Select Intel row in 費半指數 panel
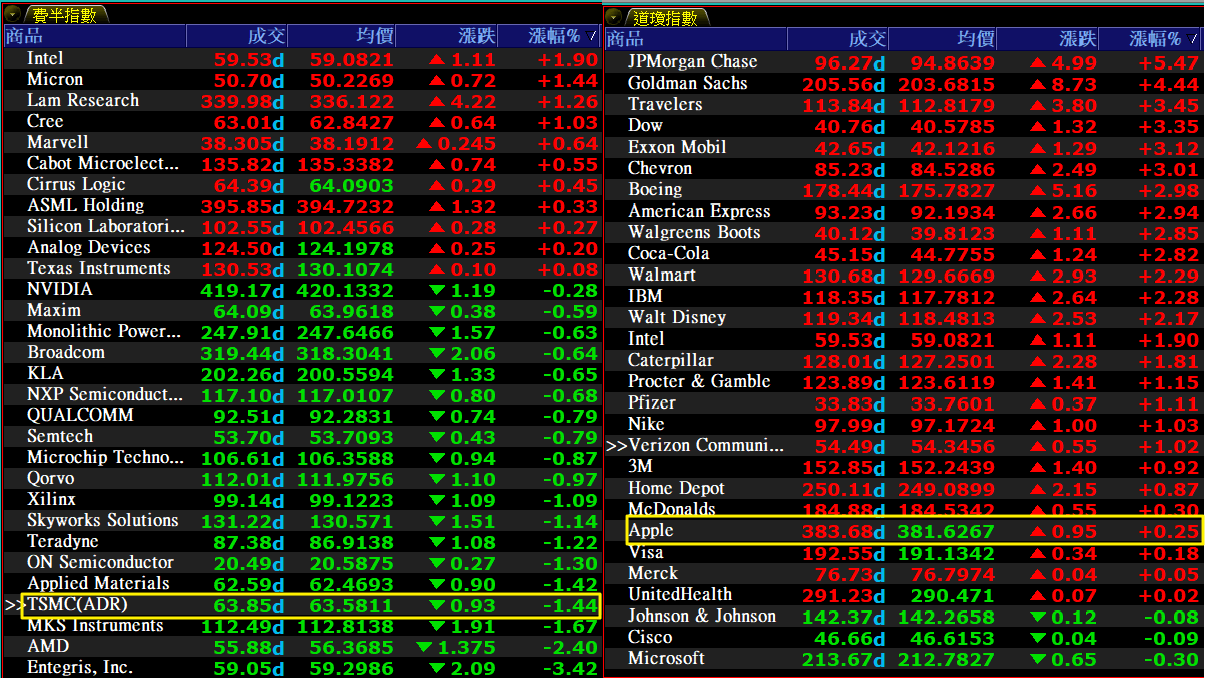Viewport: 1206px width, 678px height. point(301,59)
